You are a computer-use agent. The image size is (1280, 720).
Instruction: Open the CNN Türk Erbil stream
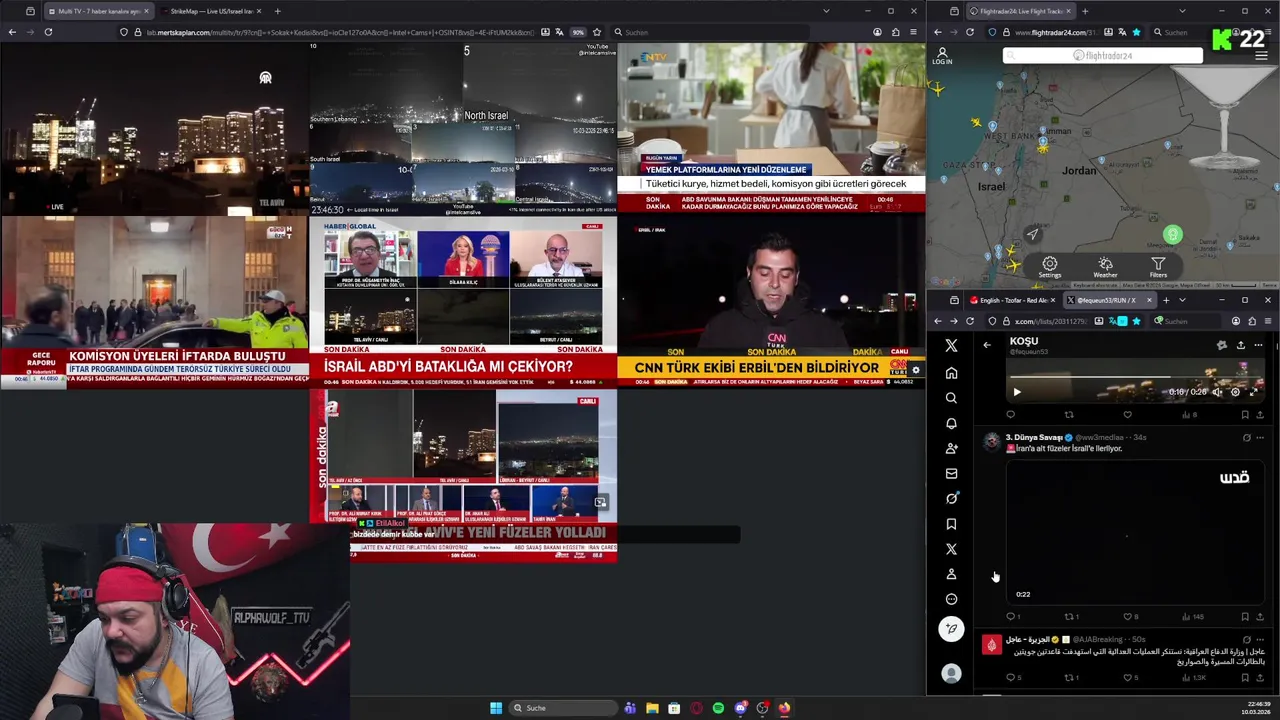(771, 302)
